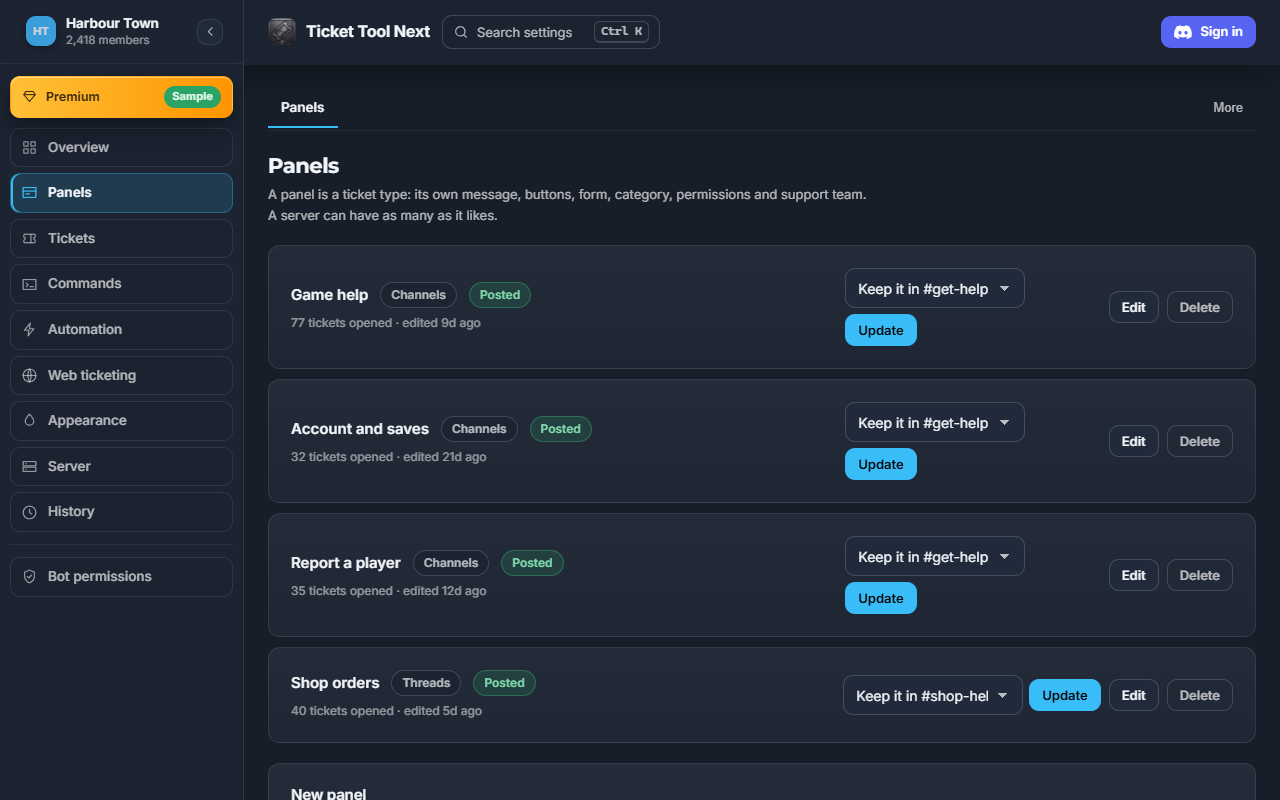Edit the Game help panel
Image resolution: width=1280 pixels, height=800 pixels.
(x=1134, y=307)
